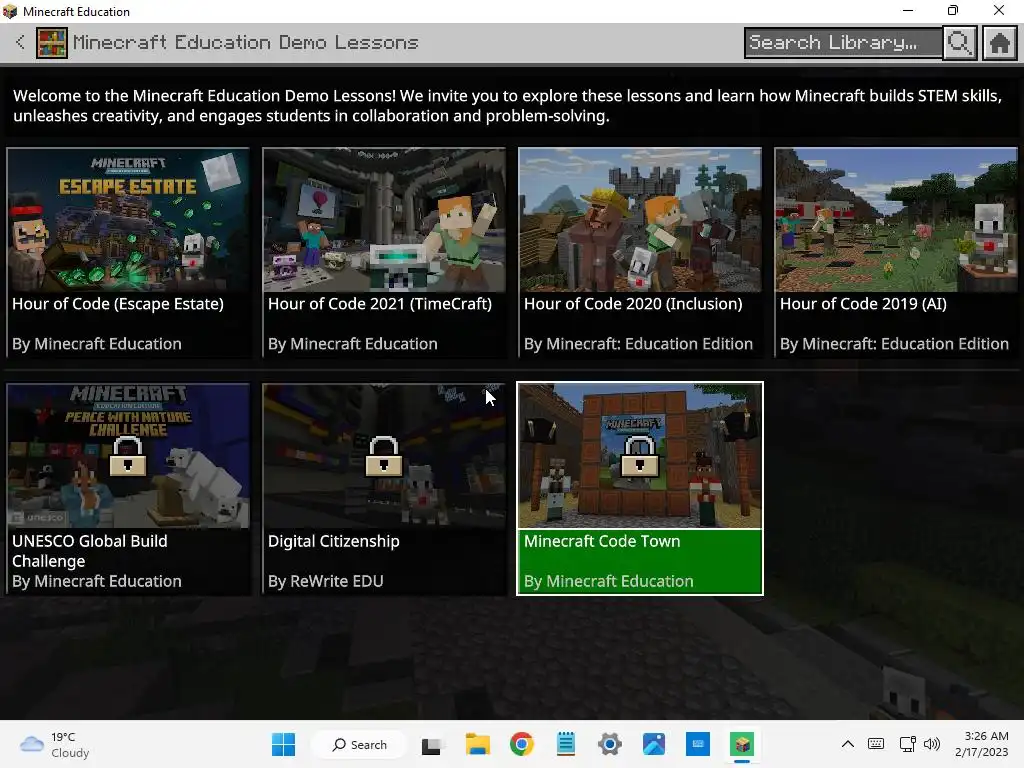The image size is (1024, 768).
Task: Click the back arrow in the header
Action: click(x=20, y=42)
